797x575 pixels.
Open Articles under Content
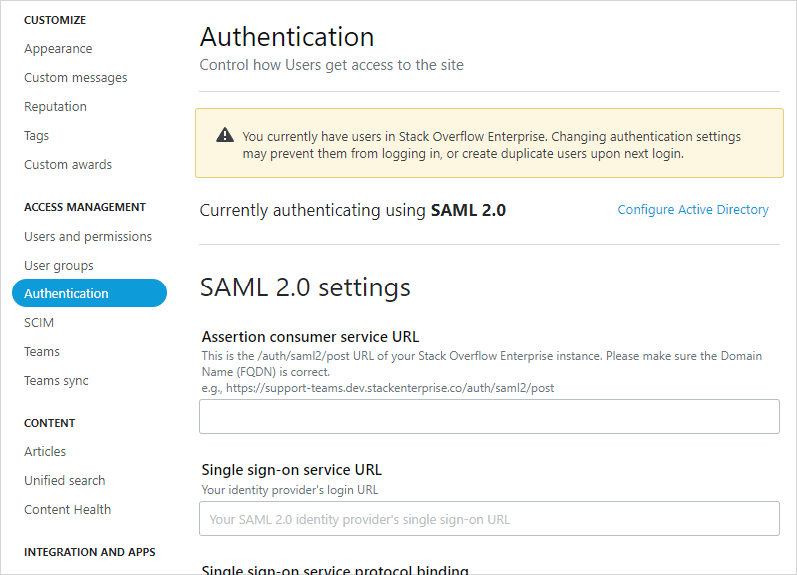(45, 452)
